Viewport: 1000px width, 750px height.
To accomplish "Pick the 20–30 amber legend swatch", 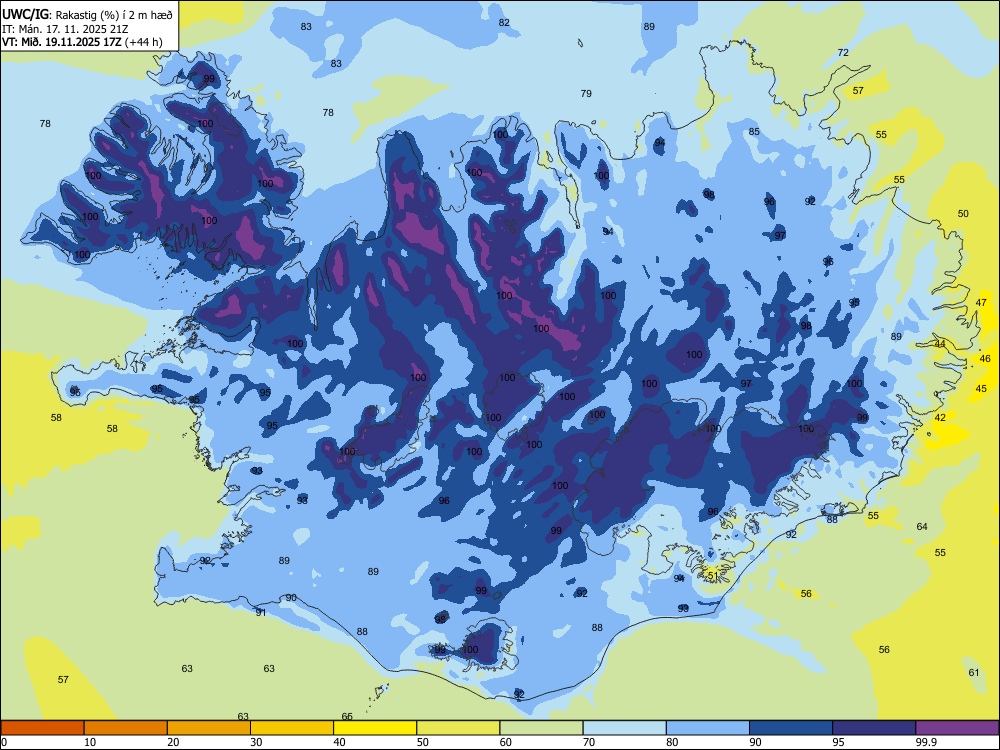I will click(209, 728).
